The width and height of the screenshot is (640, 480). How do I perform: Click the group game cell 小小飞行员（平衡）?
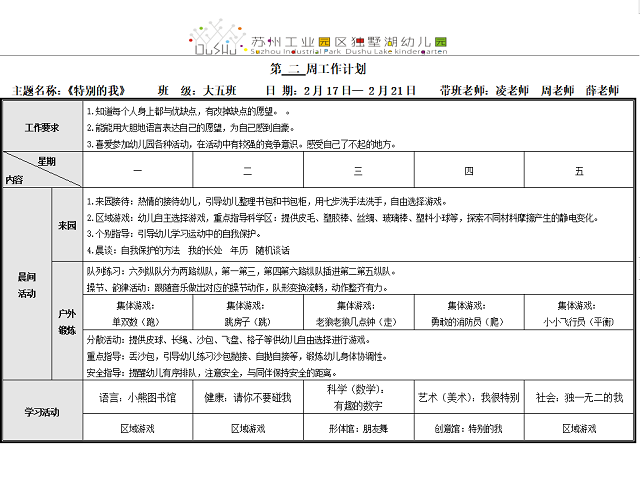point(578,313)
